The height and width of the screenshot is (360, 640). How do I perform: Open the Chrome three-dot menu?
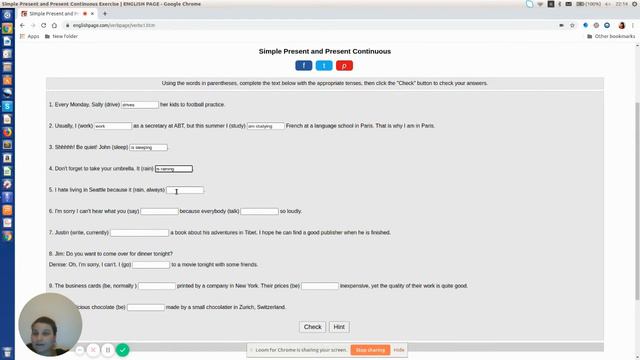pyautogui.click(x=633, y=25)
